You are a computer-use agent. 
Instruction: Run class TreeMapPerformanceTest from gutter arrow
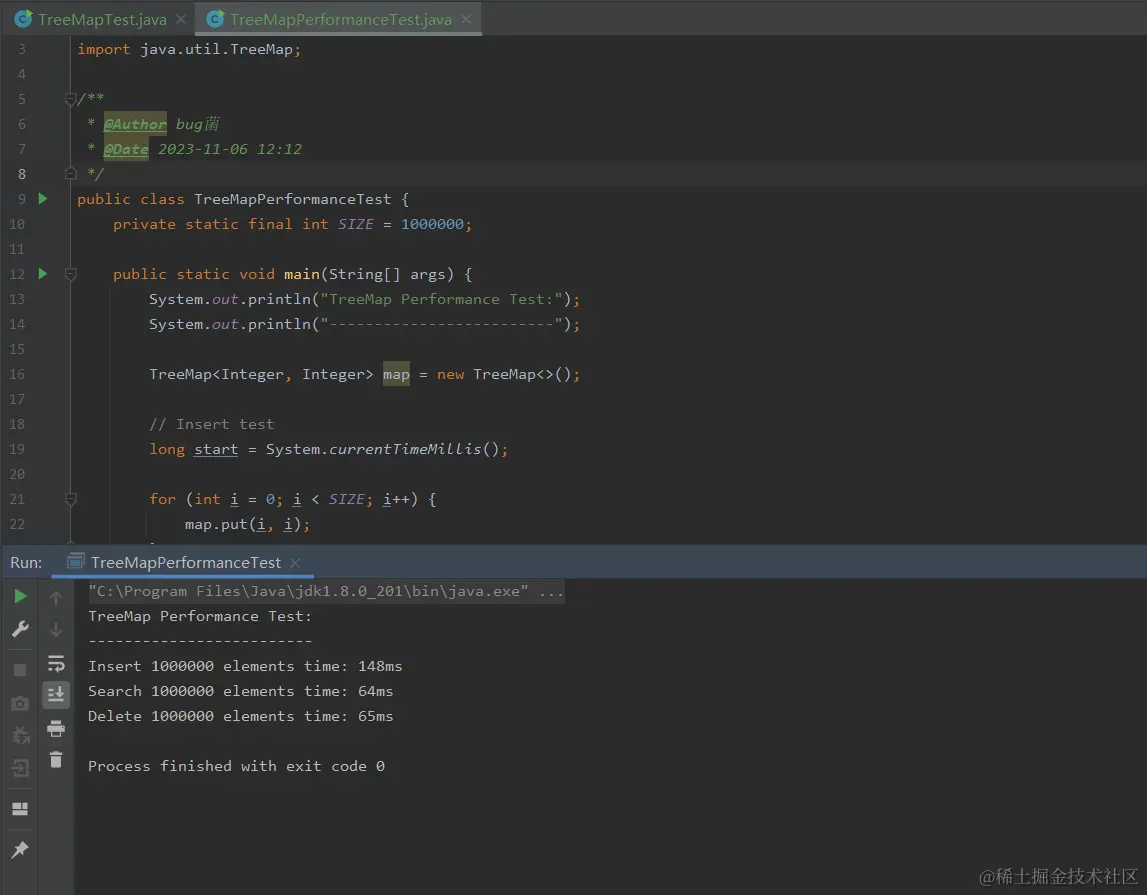pyautogui.click(x=42, y=199)
